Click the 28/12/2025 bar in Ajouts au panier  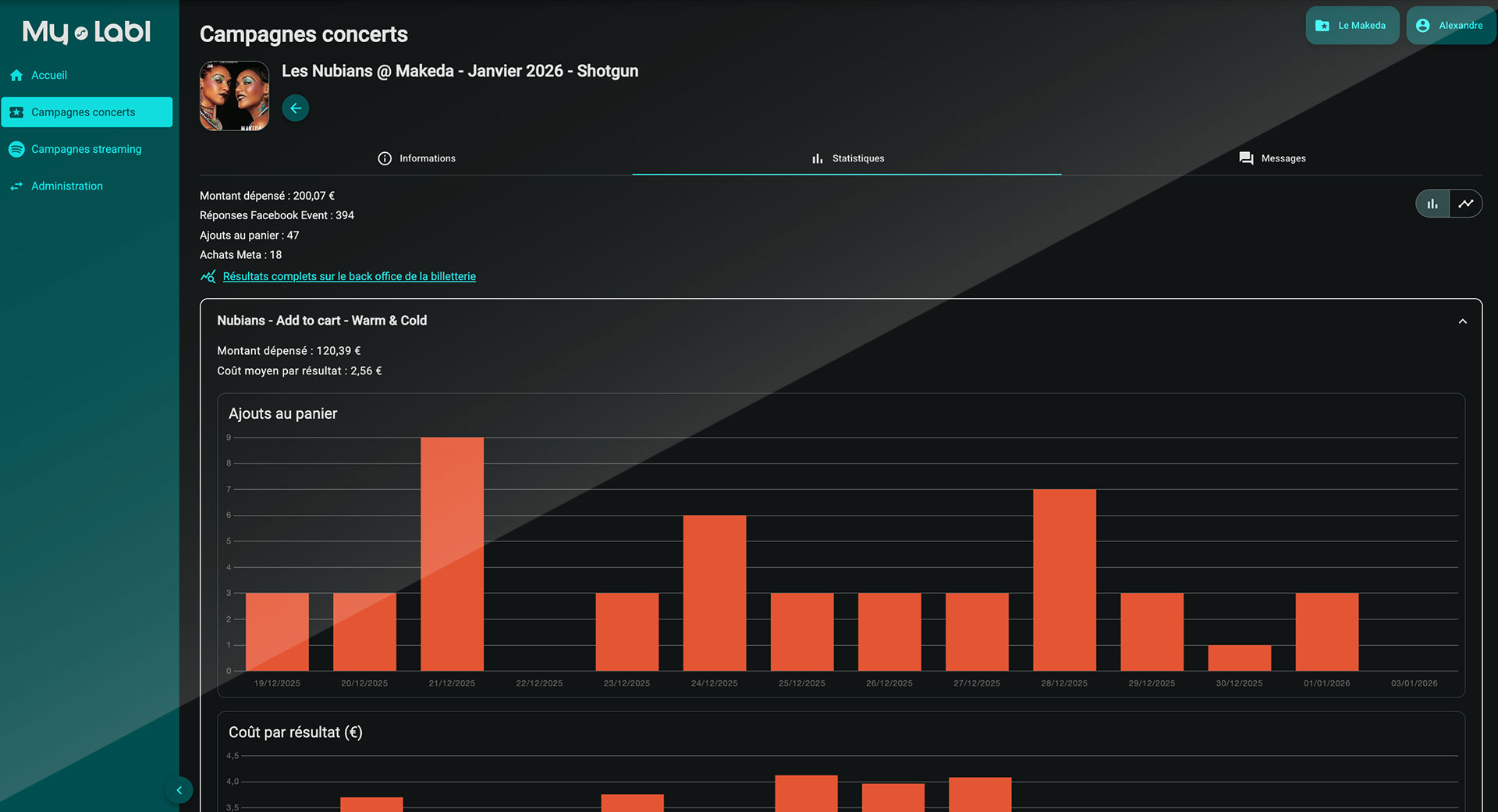1064,580
